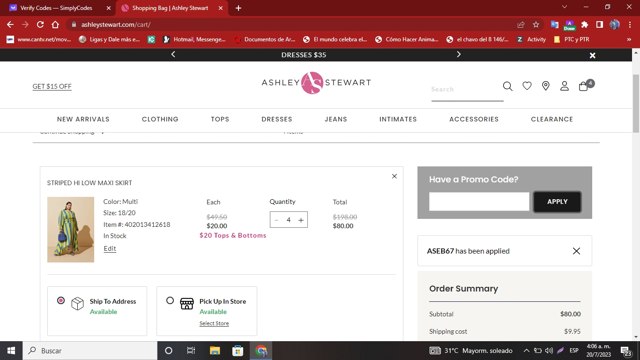The width and height of the screenshot is (640, 360).
Task: Open the wishlist heart icon
Action: pyautogui.click(x=527, y=86)
